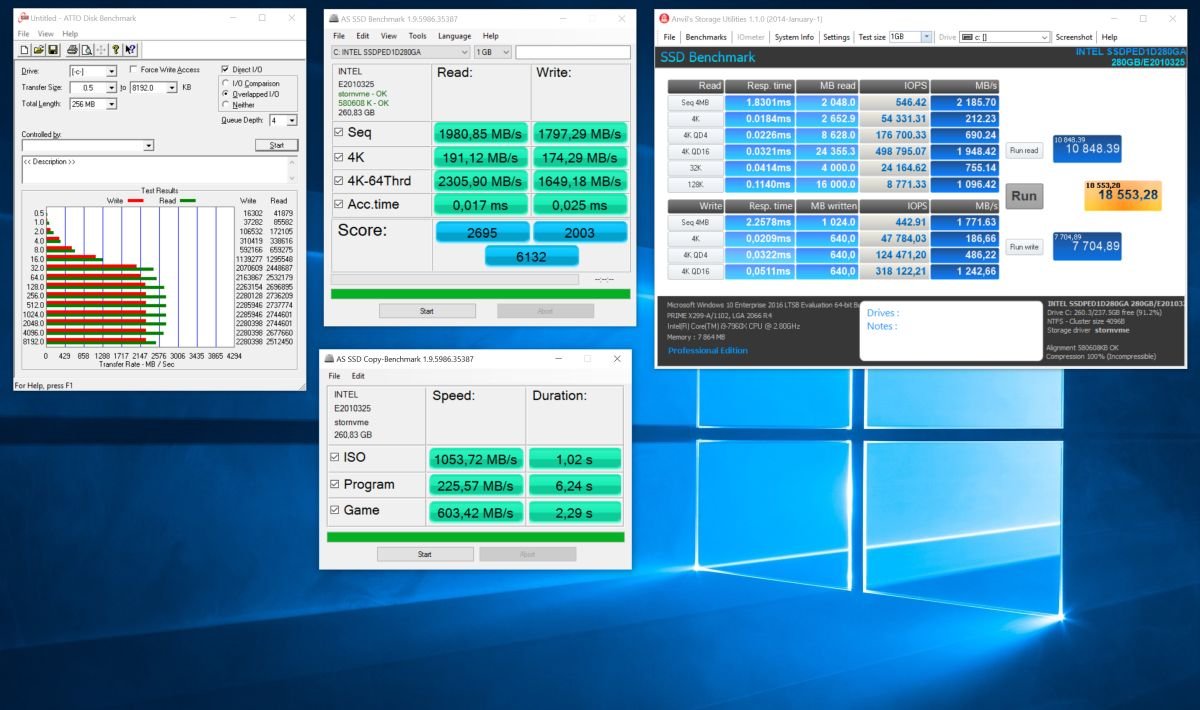Viewport: 1200px width, 710px height.
Task: Enable Force Write Access in ATTO
Action: click(x=133, y=70)
